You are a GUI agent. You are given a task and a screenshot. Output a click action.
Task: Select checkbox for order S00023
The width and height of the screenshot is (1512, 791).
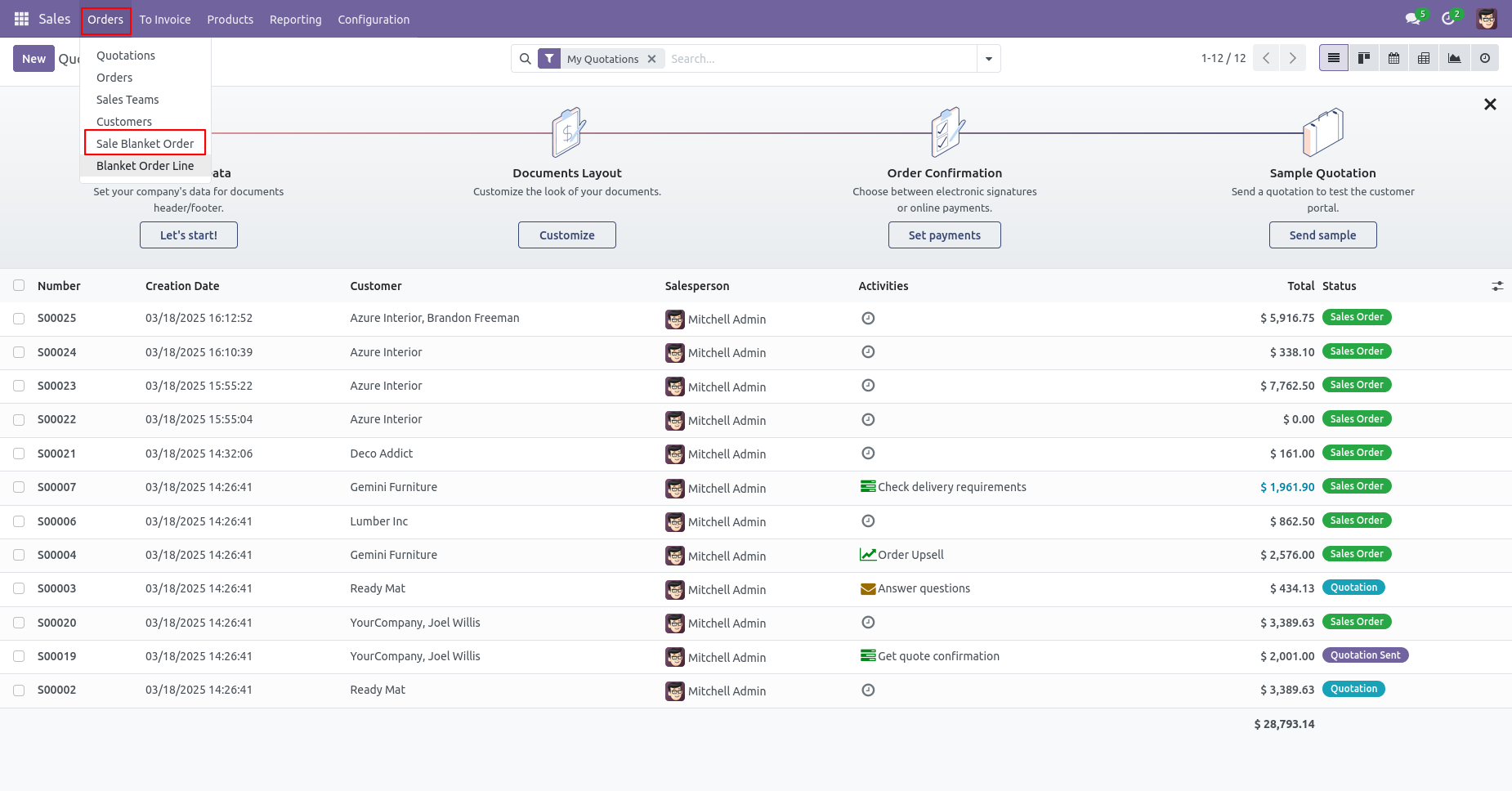pos(19,386)
